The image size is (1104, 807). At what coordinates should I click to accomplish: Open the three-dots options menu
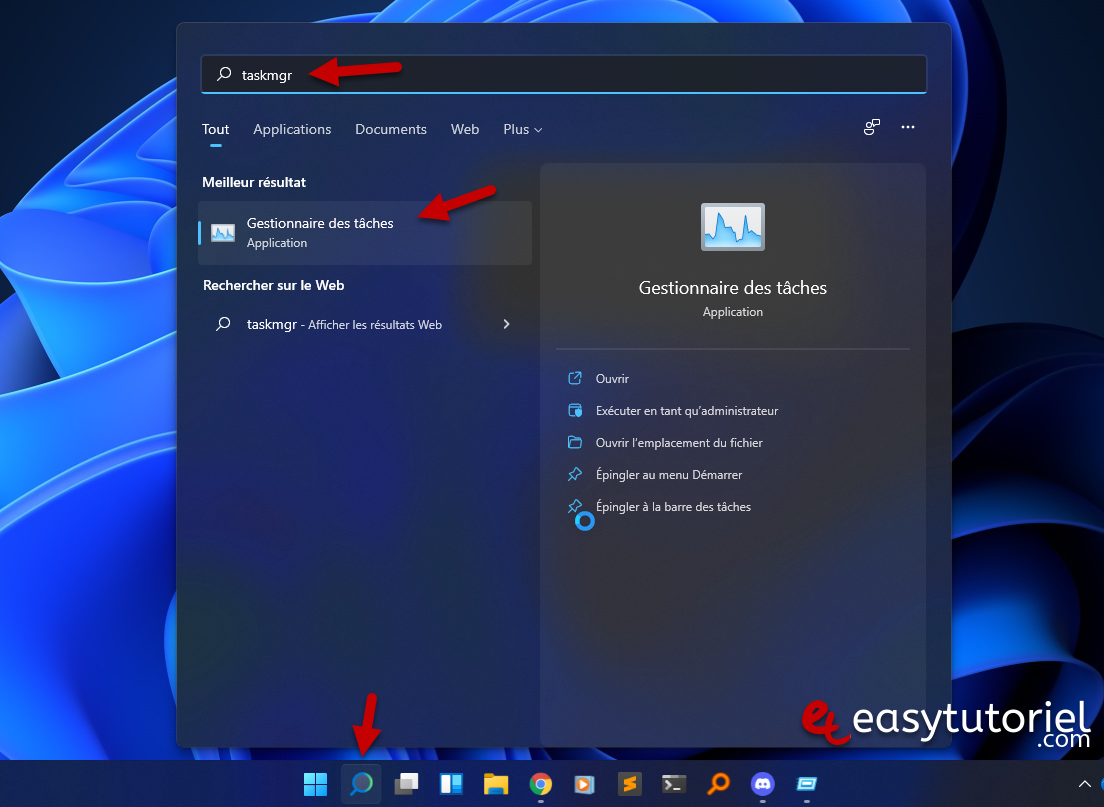click(x=908, y=127)
